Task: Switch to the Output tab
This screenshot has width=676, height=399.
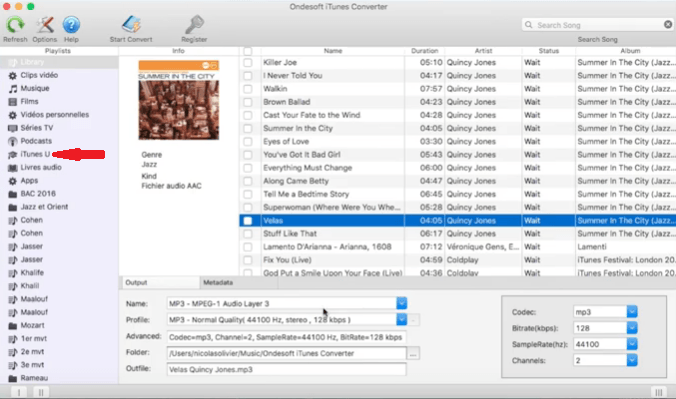Action: coord(160,283)
